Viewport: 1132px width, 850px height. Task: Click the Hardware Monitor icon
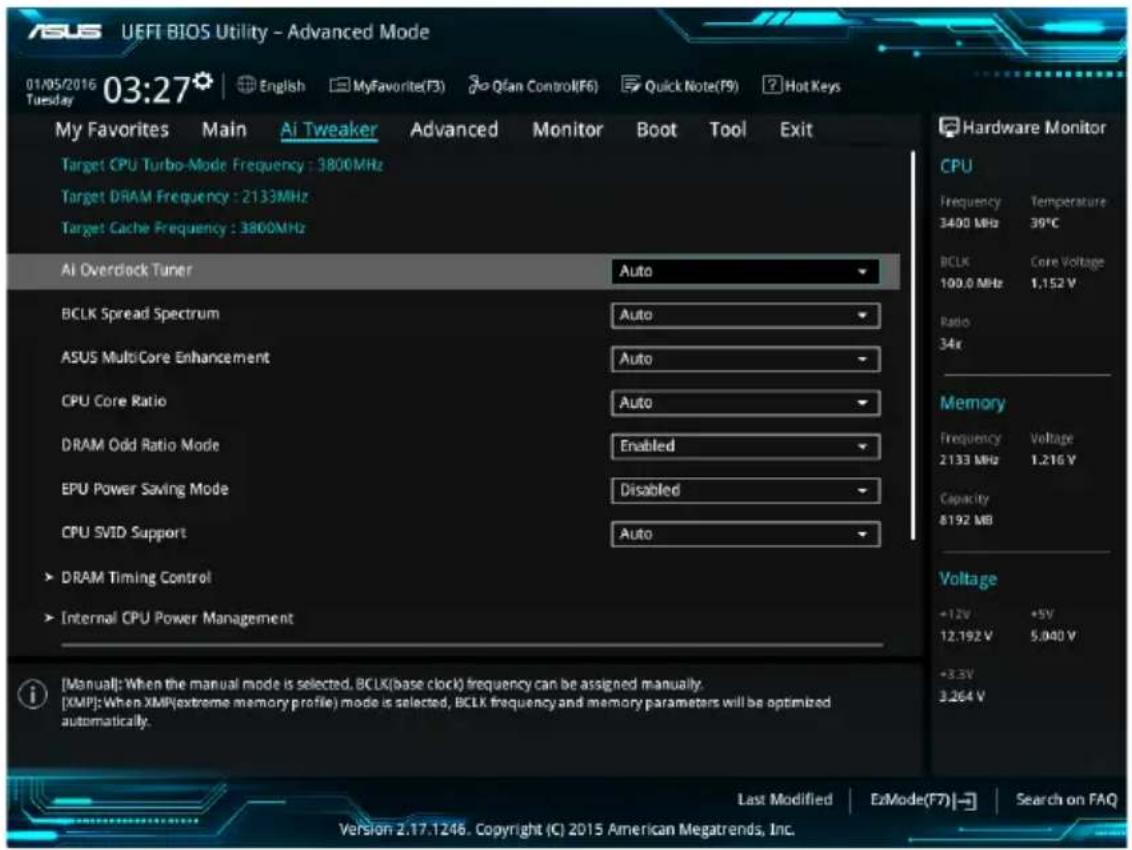[949, 128]
